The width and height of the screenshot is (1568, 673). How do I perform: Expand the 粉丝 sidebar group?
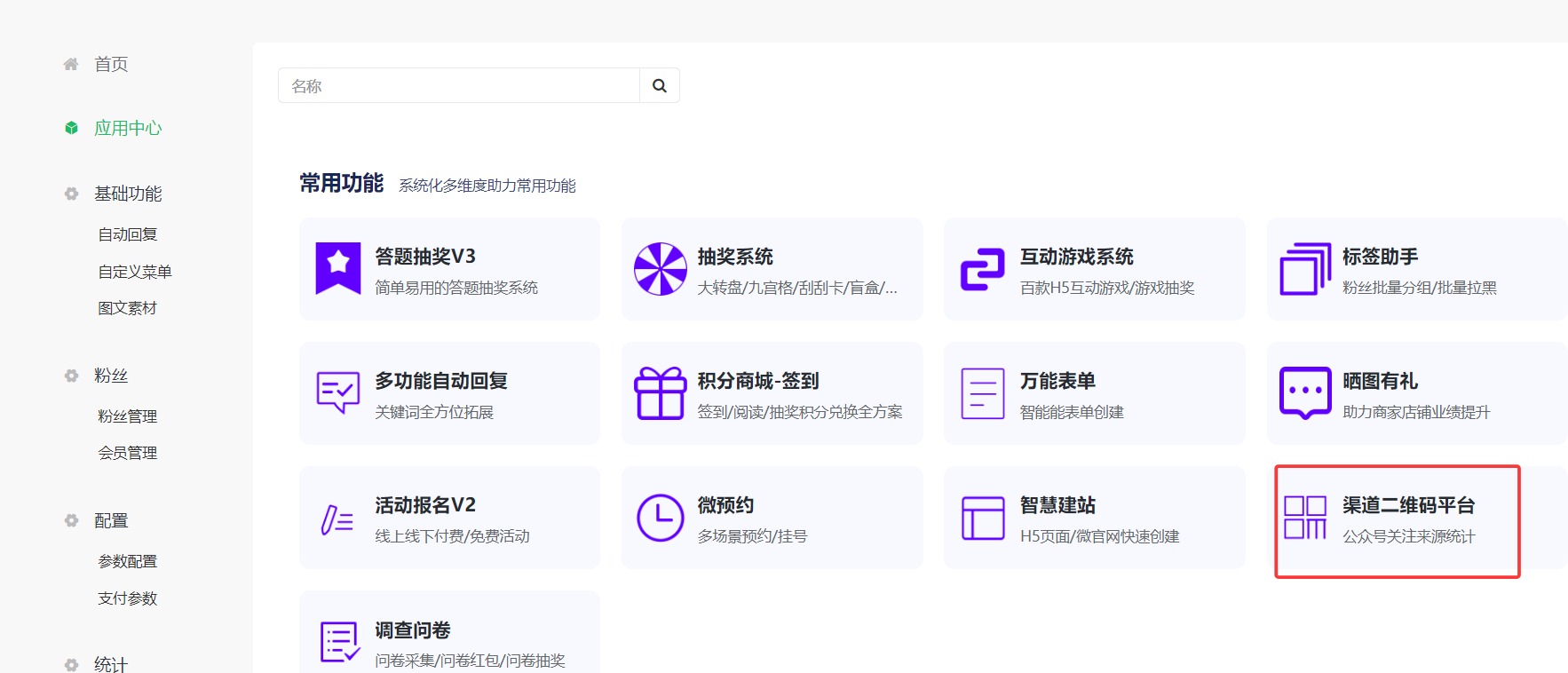tap(111, 376)
